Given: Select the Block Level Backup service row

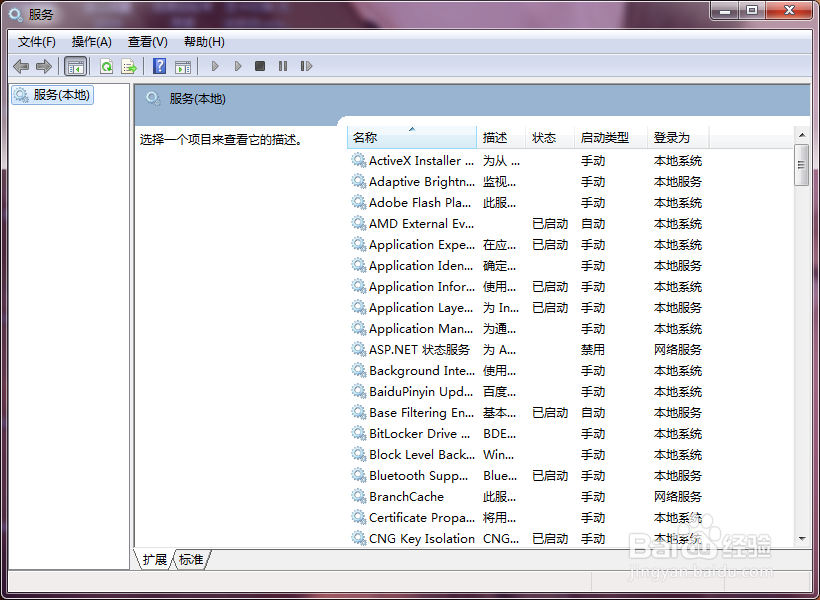Looking at the screenshot, I should point(528,455).
